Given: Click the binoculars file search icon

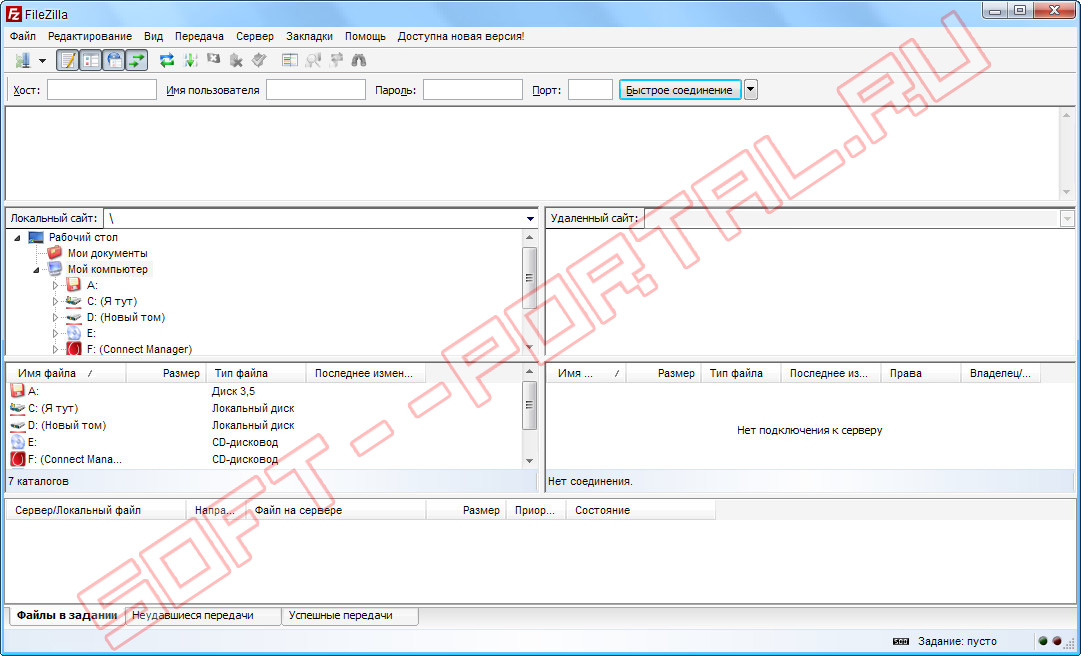Looking at the screenshot, I should coord(358,61).
